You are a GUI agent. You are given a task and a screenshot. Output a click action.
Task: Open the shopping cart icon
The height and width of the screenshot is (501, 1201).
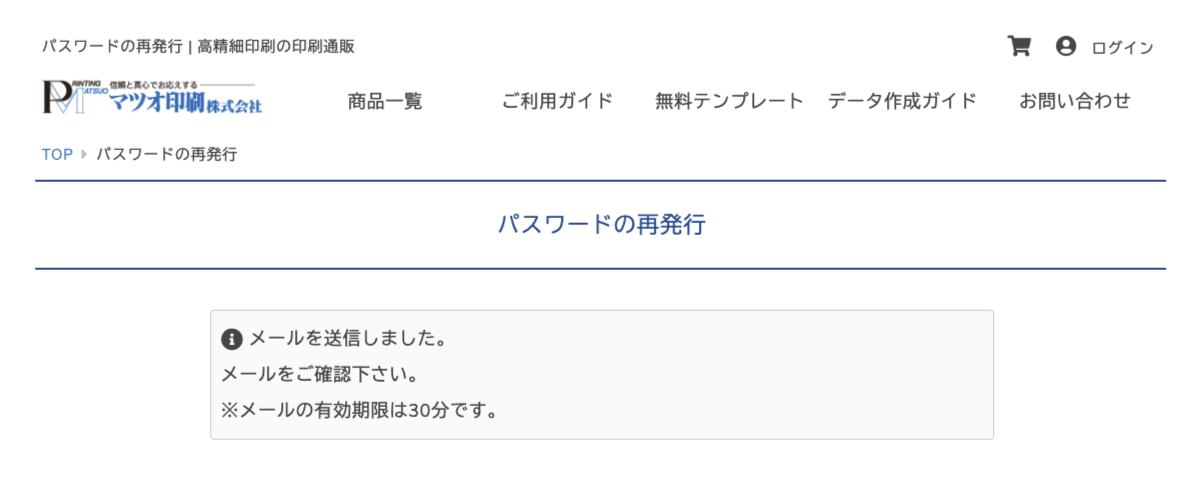pos(1019,46)
